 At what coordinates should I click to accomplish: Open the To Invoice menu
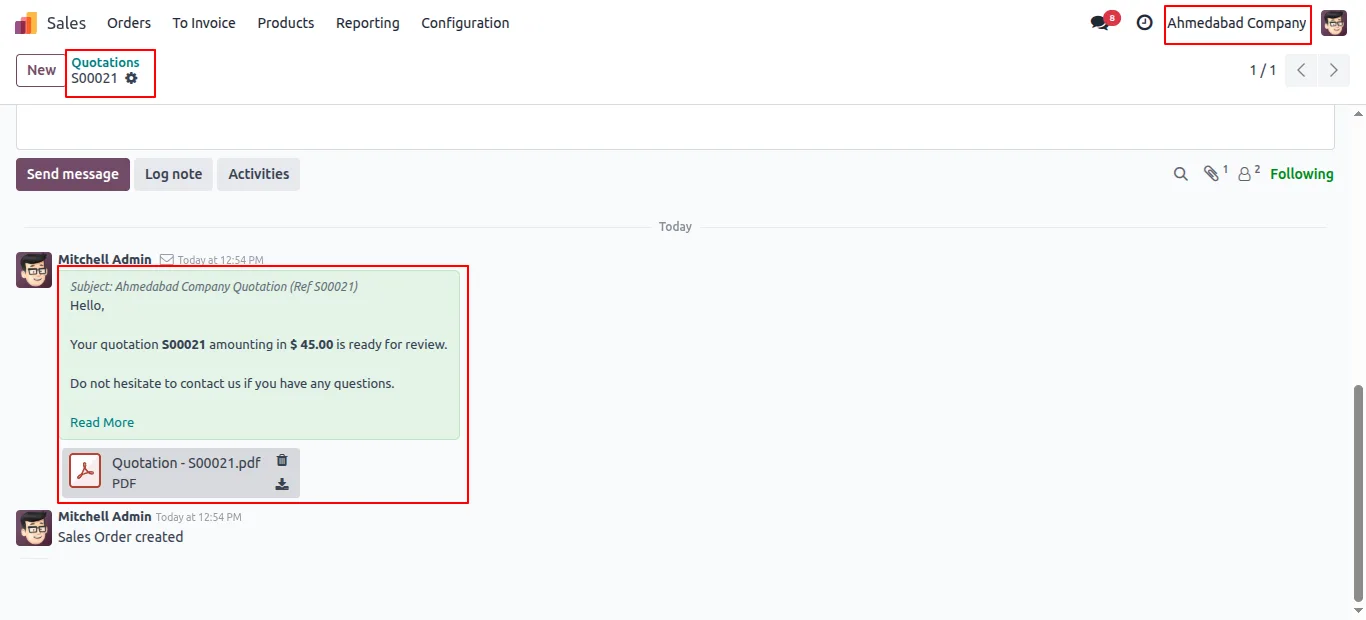(204, 23)
